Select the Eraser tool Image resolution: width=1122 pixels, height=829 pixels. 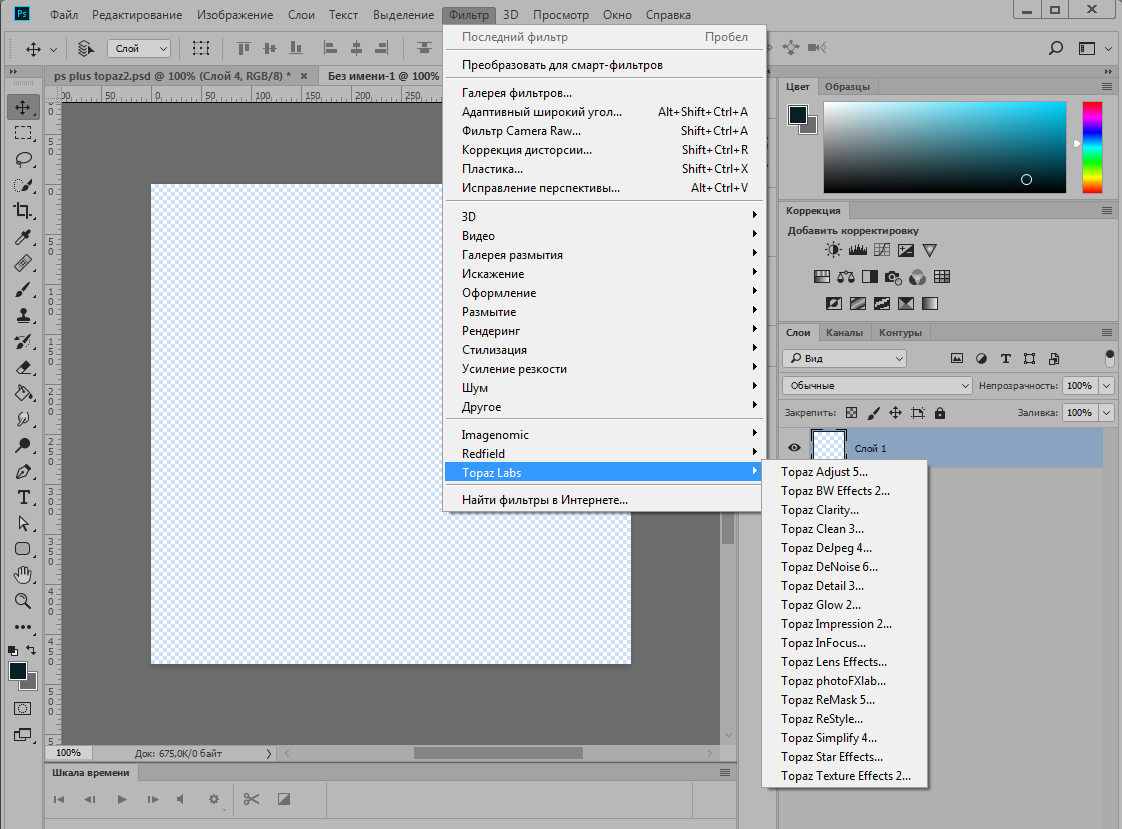pyautogui.click(x=23, y=368)
